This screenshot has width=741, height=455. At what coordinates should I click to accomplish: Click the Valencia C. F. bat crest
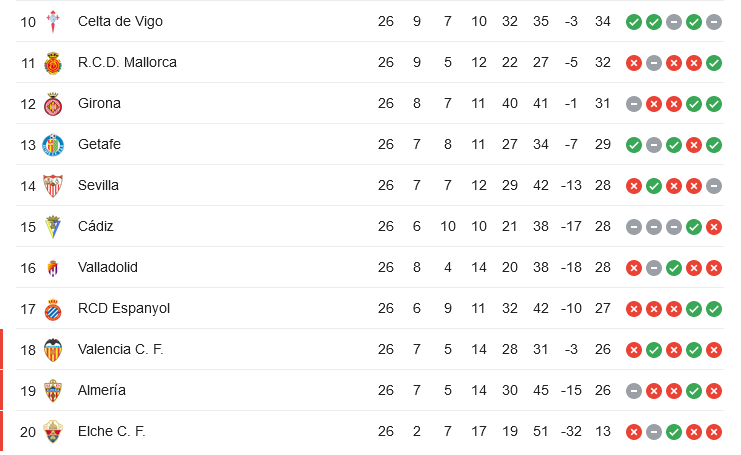pos(53,350)
